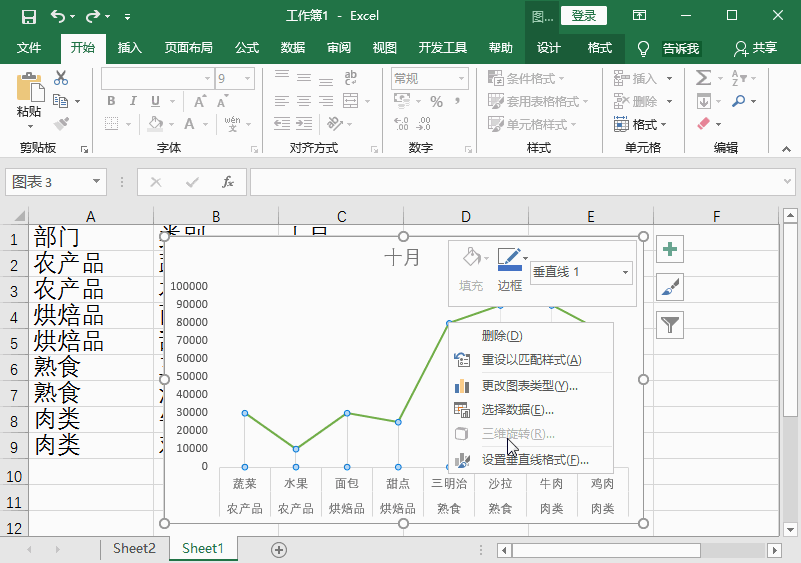Viewport: 801px width, 563px height.
Task: Open the 插入 ribbon tab
Action: point(129,48)
